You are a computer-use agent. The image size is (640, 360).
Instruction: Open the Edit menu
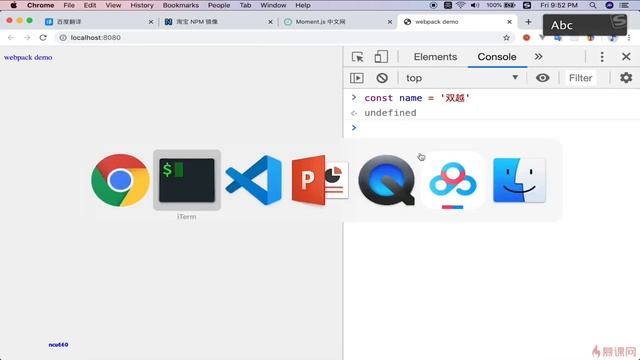(x=90, y=5)
